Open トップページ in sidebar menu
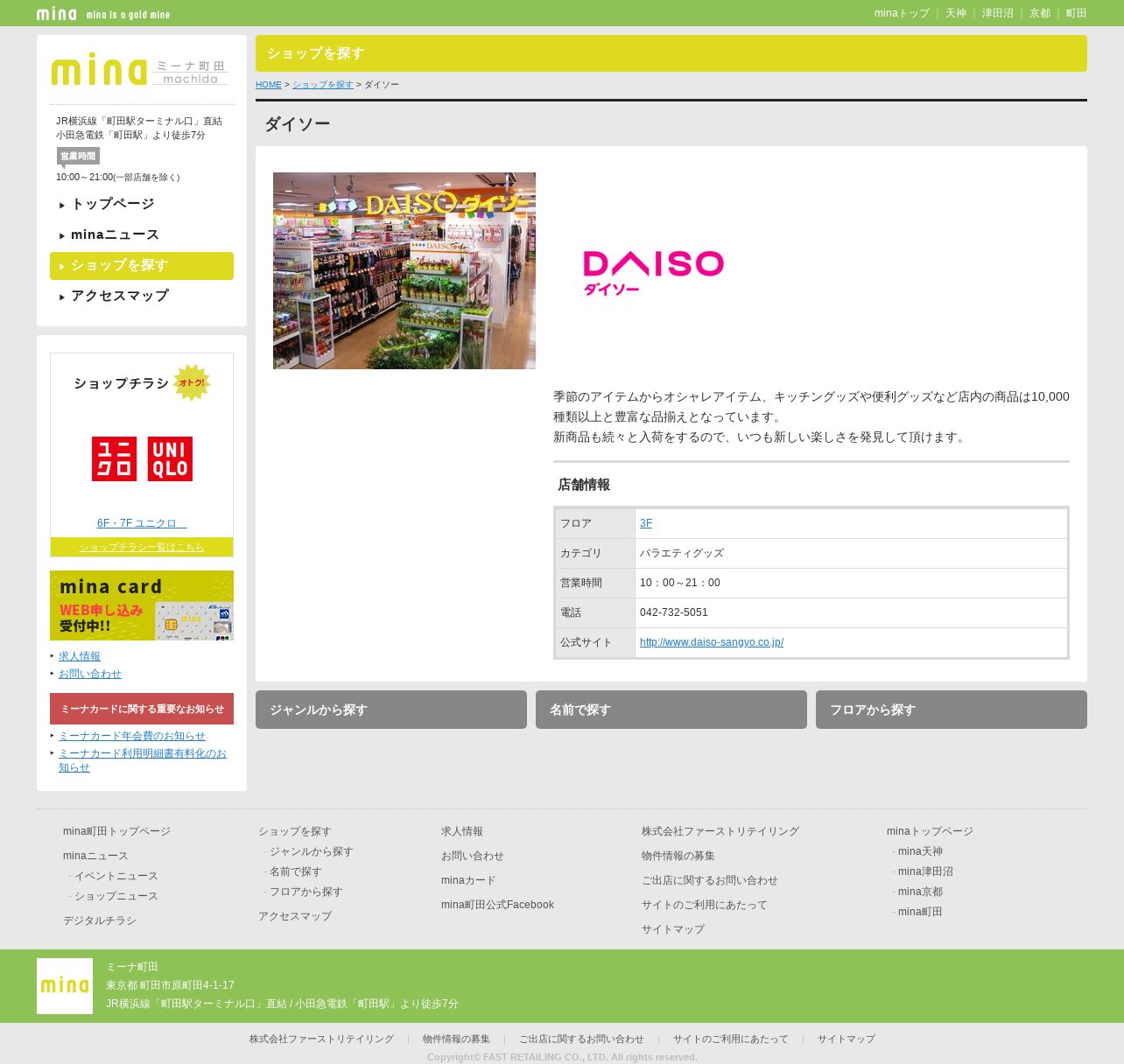 142,204
